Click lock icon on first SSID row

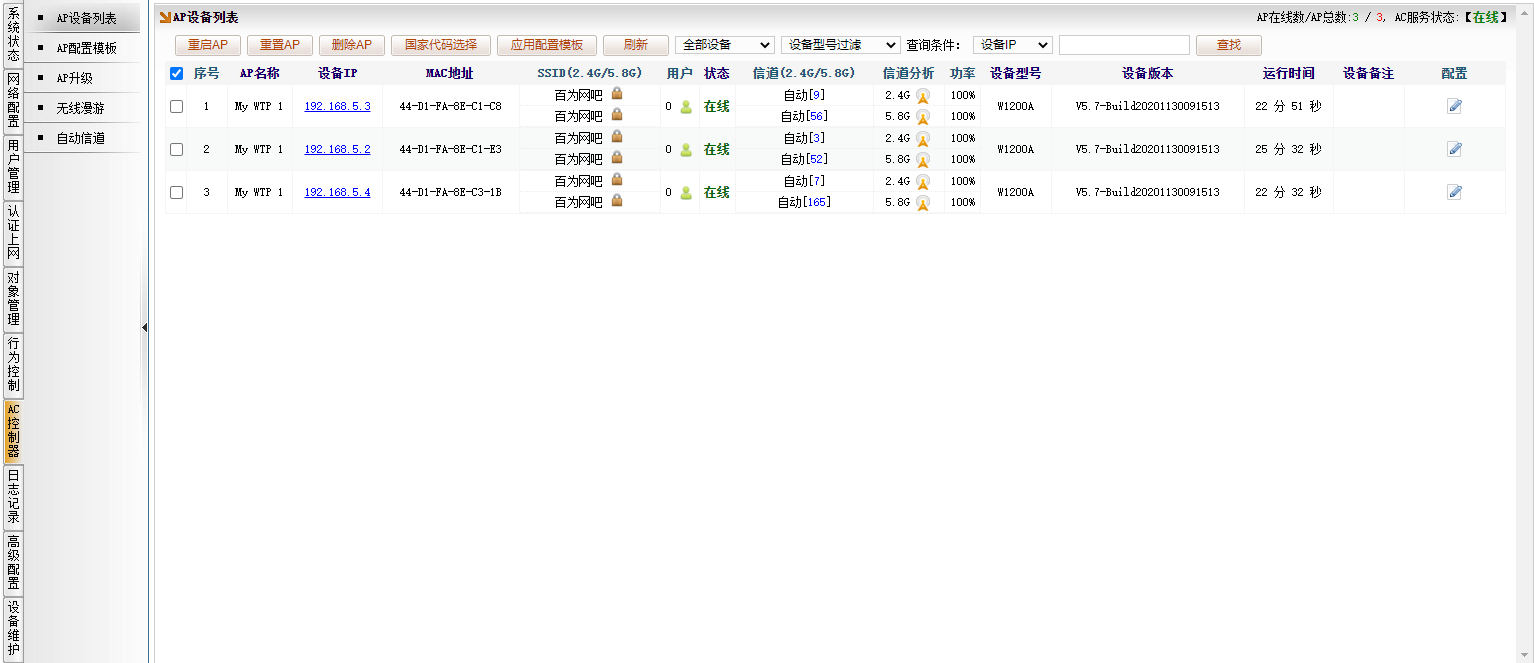tap(617, 94)
